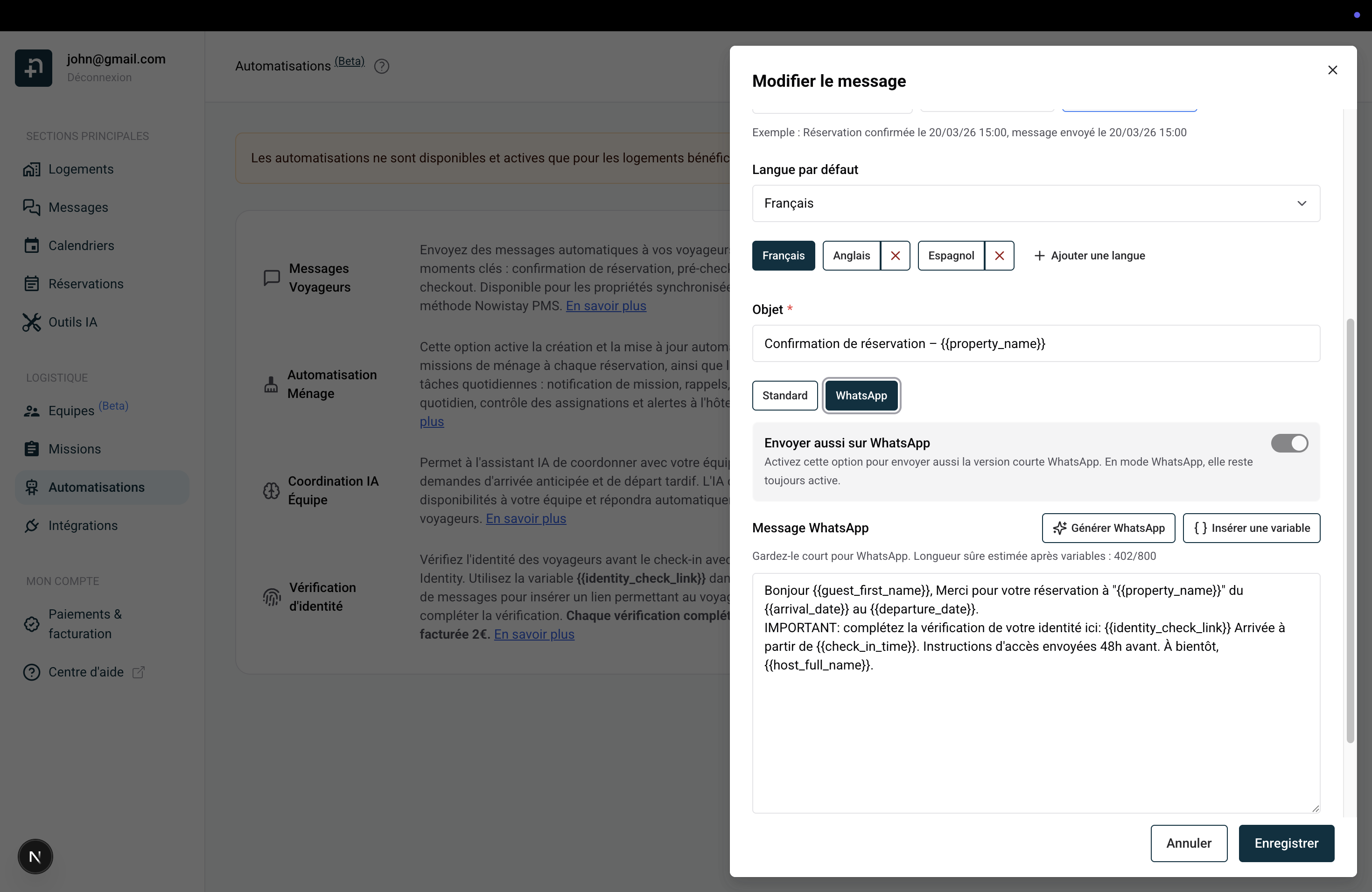
Task: Remove the Anglais language
Action: (895, 255)
